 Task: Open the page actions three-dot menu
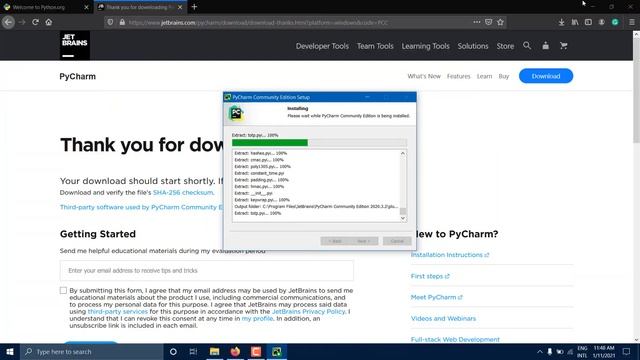click(x=477, y=22)
